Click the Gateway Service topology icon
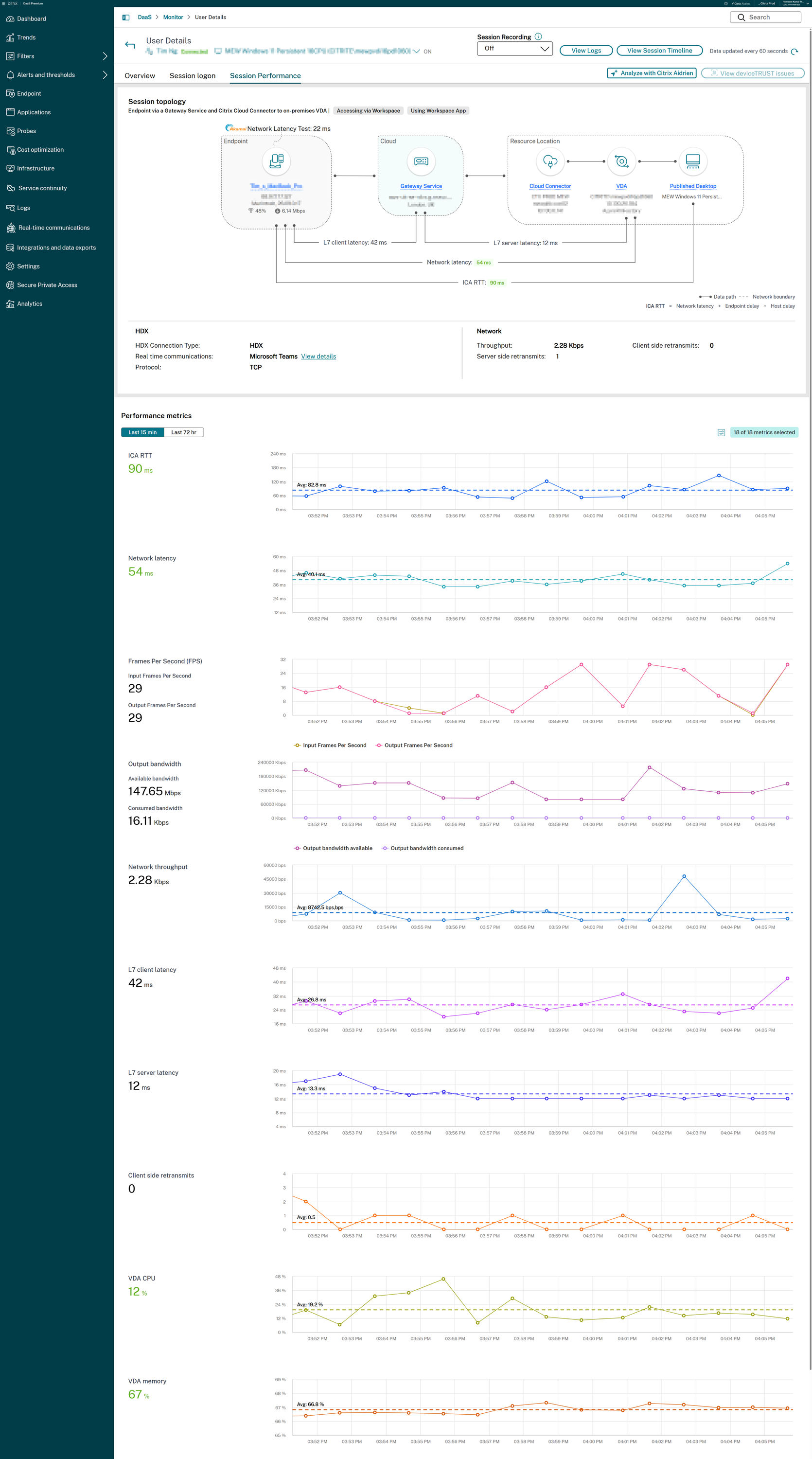Screen dimensions: 812x1459 (421, 161)
